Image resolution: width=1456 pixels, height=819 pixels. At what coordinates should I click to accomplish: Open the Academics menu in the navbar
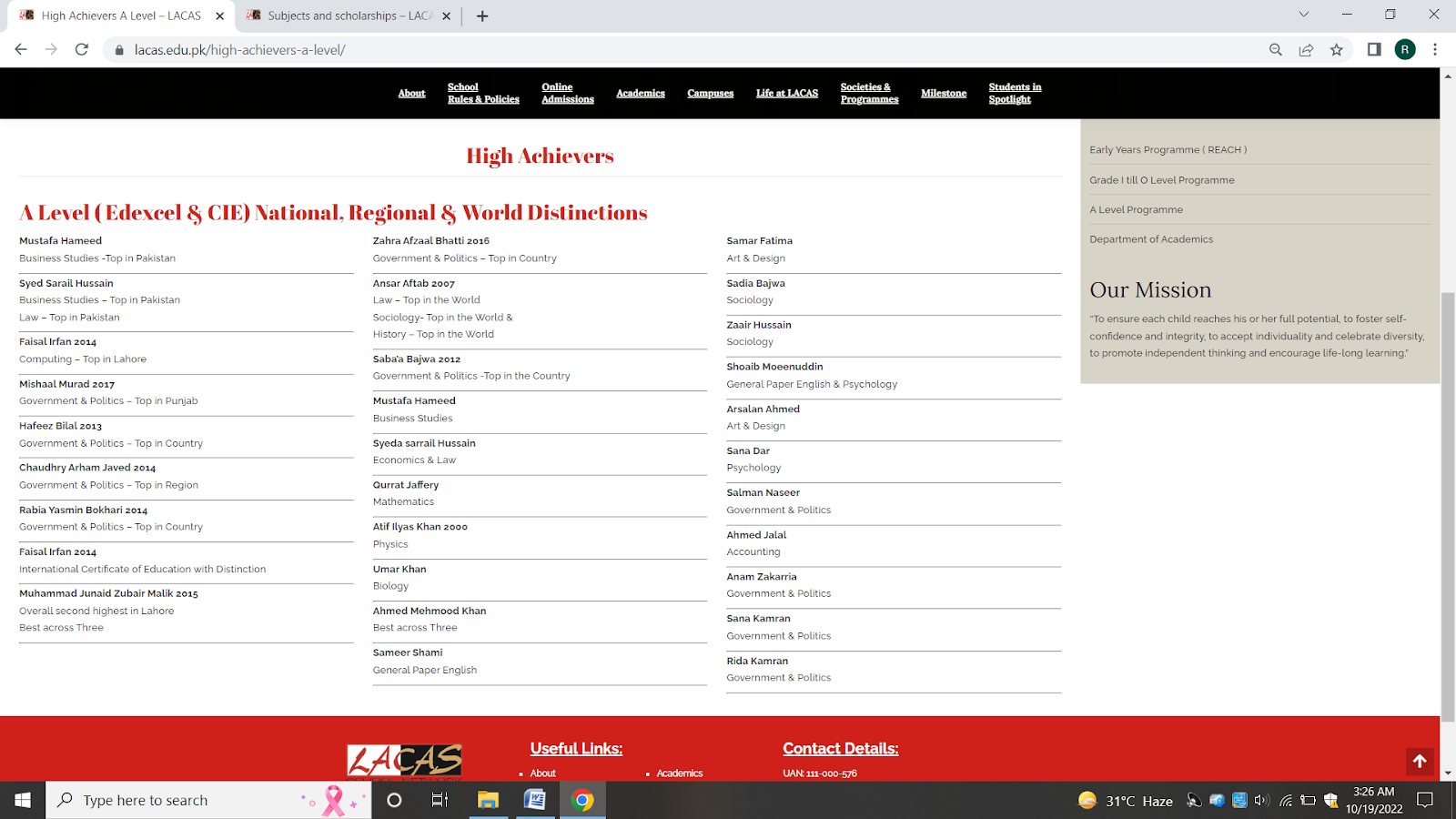[x=641, y=93]
